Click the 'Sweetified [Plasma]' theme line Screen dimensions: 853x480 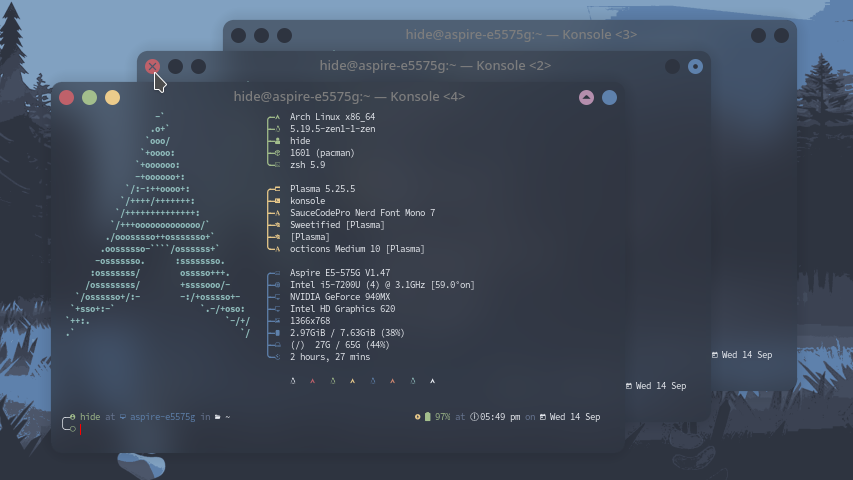pyautogui.click(x=337, y=225)
